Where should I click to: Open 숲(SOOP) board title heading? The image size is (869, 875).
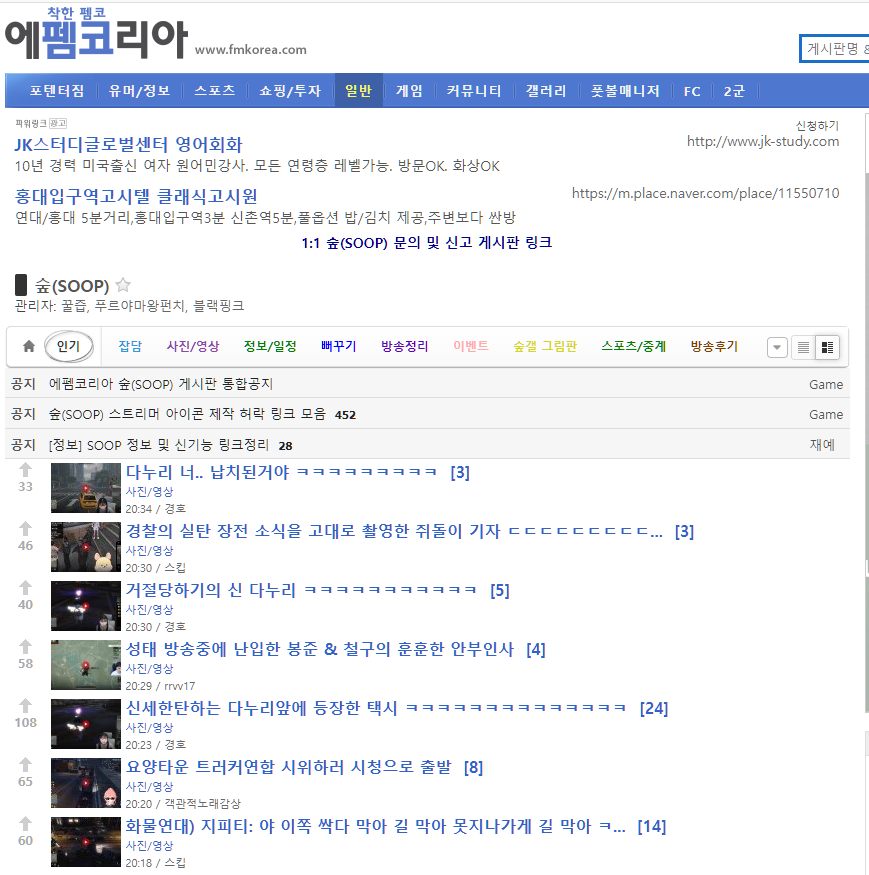72,286
